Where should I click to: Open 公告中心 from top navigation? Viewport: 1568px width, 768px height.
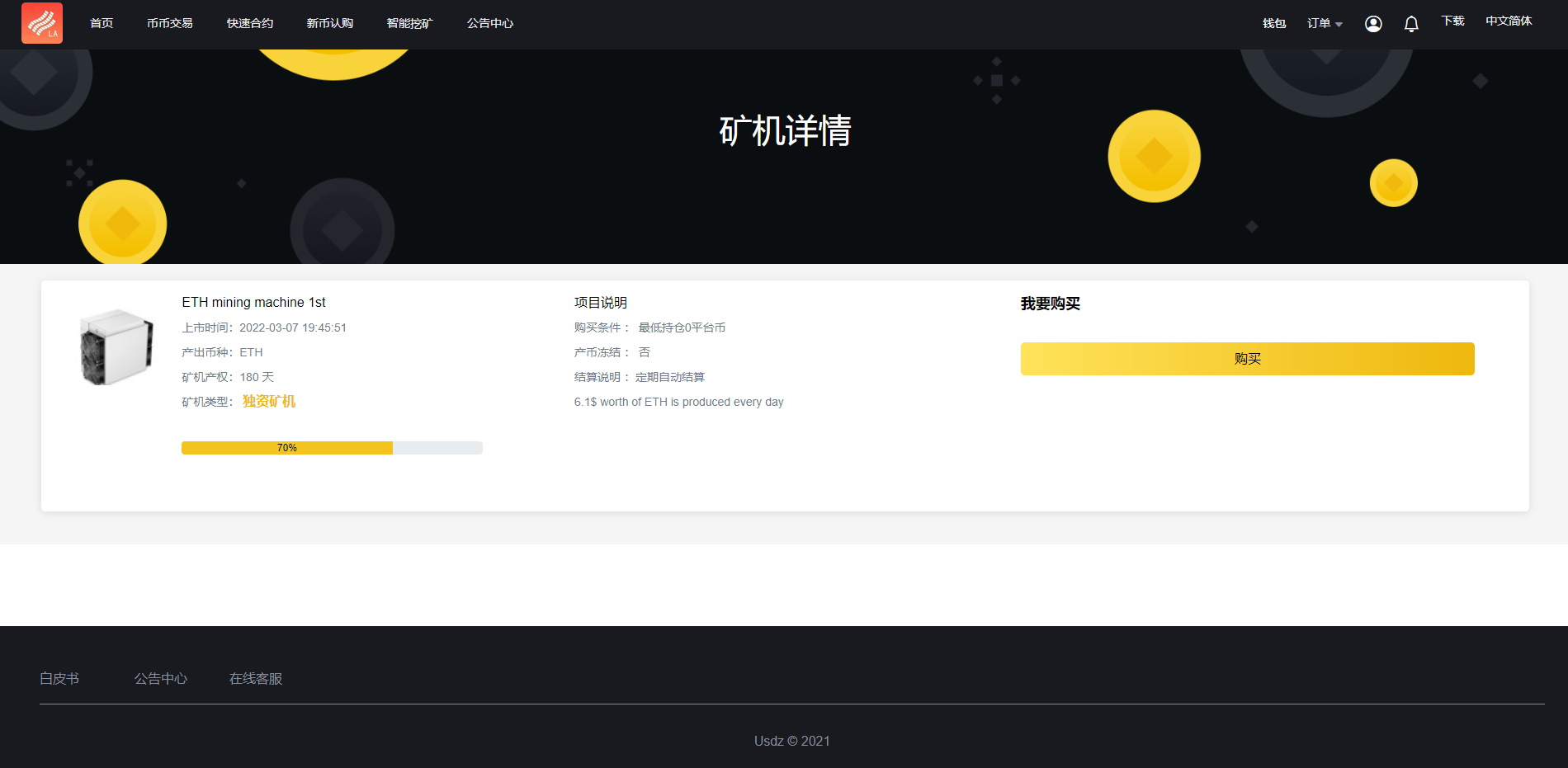click(489, 23)
